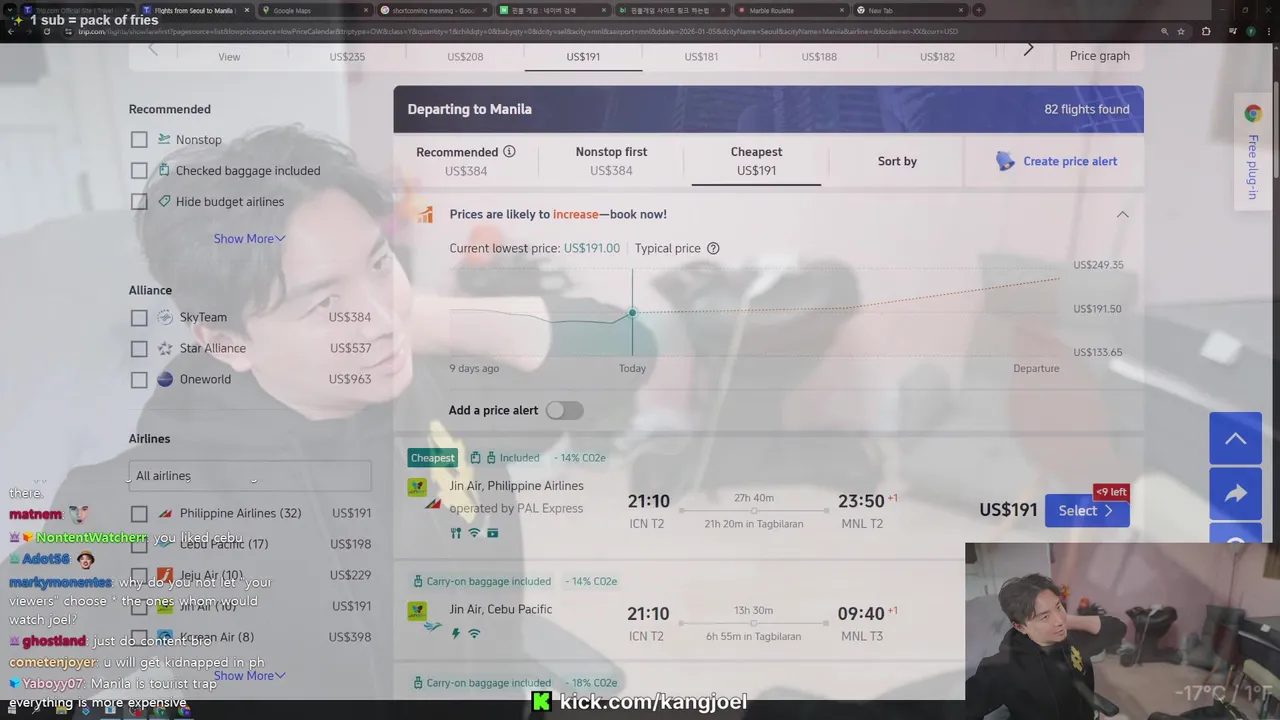Screen dimensions: 1280x720
Task: Click meal amenity icon on first flight
Action: 456,533
